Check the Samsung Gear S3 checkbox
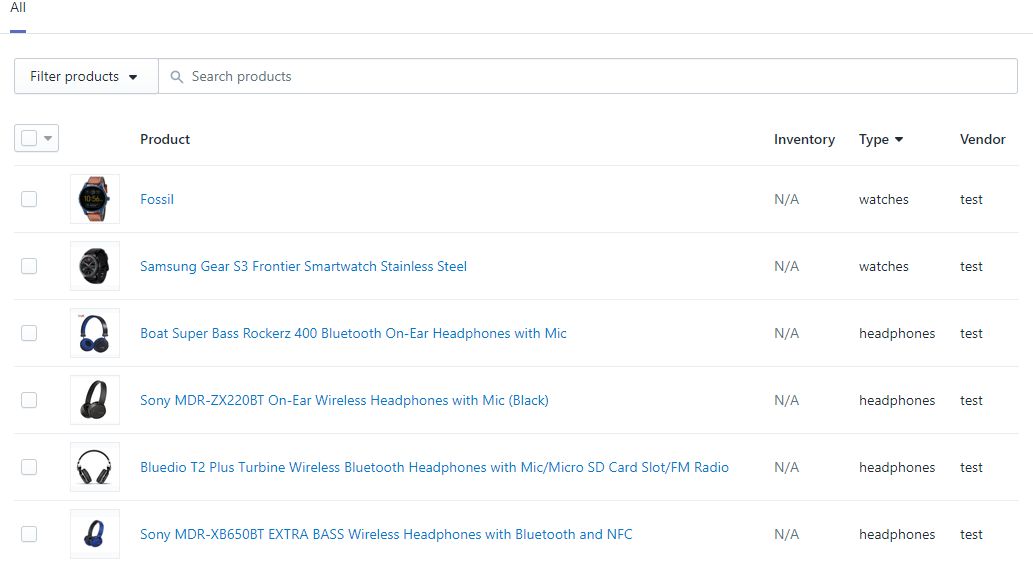This screenshot has width=1033, height=587. pyautogui.click(x=29, y=266)
